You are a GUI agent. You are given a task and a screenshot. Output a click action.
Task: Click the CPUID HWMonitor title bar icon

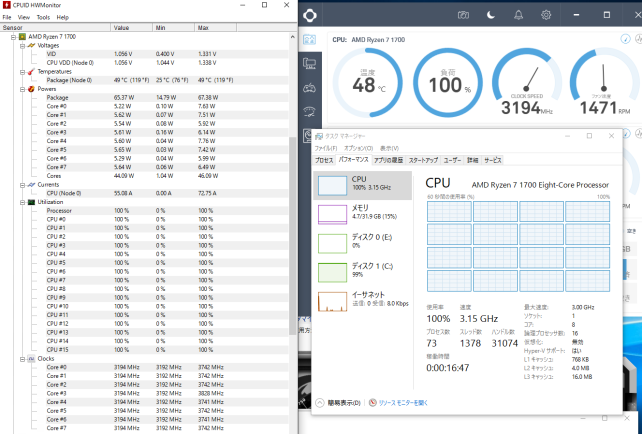(x=7, y=6)
